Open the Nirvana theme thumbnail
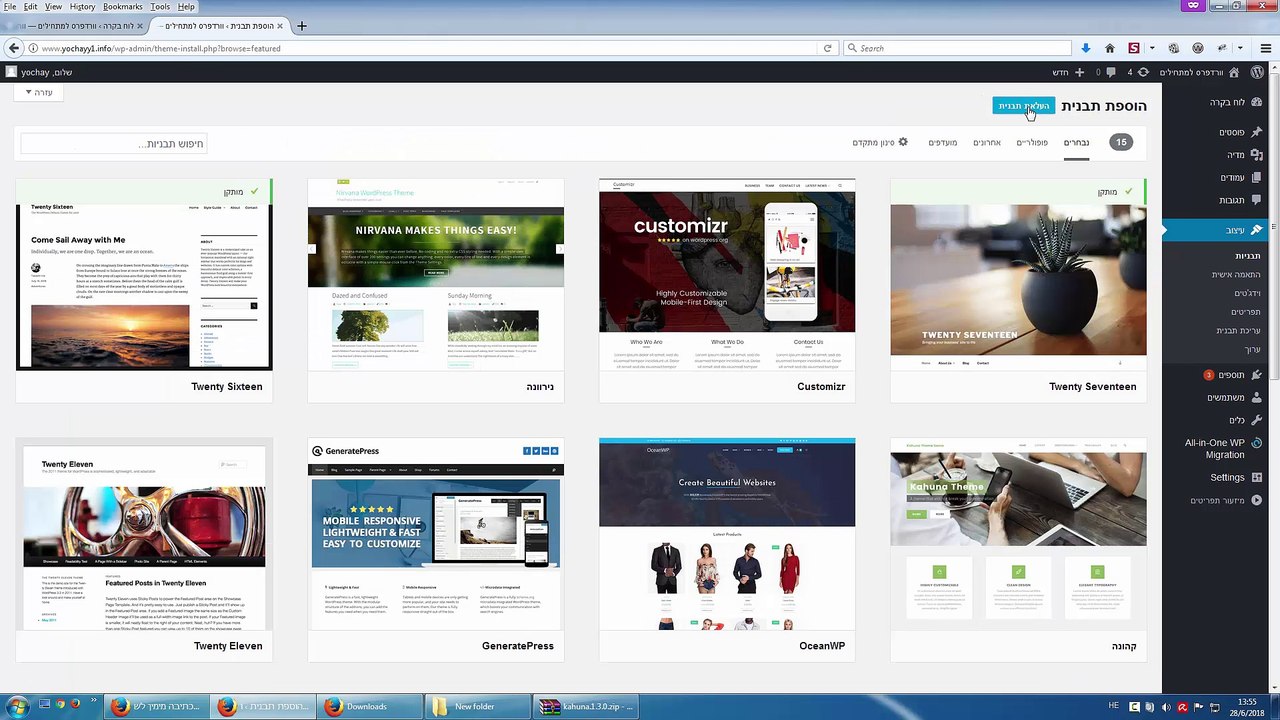 point(436,275)
